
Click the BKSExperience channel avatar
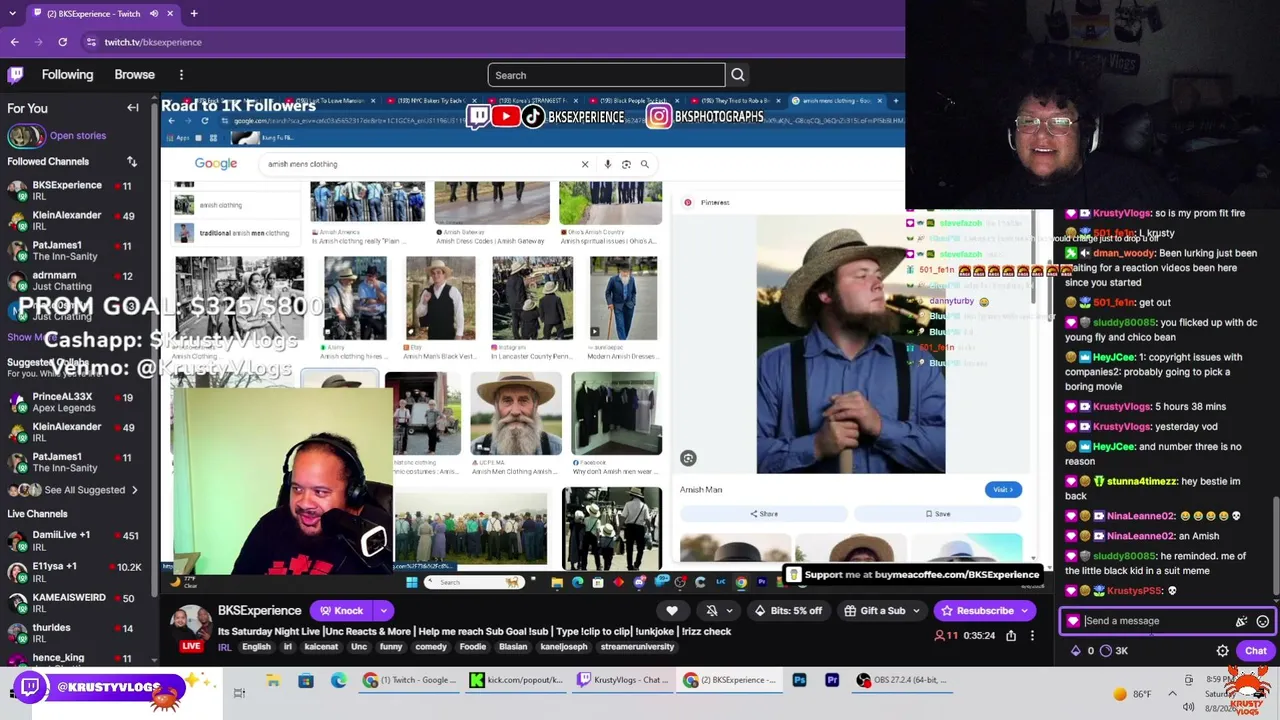pos(190,626)
